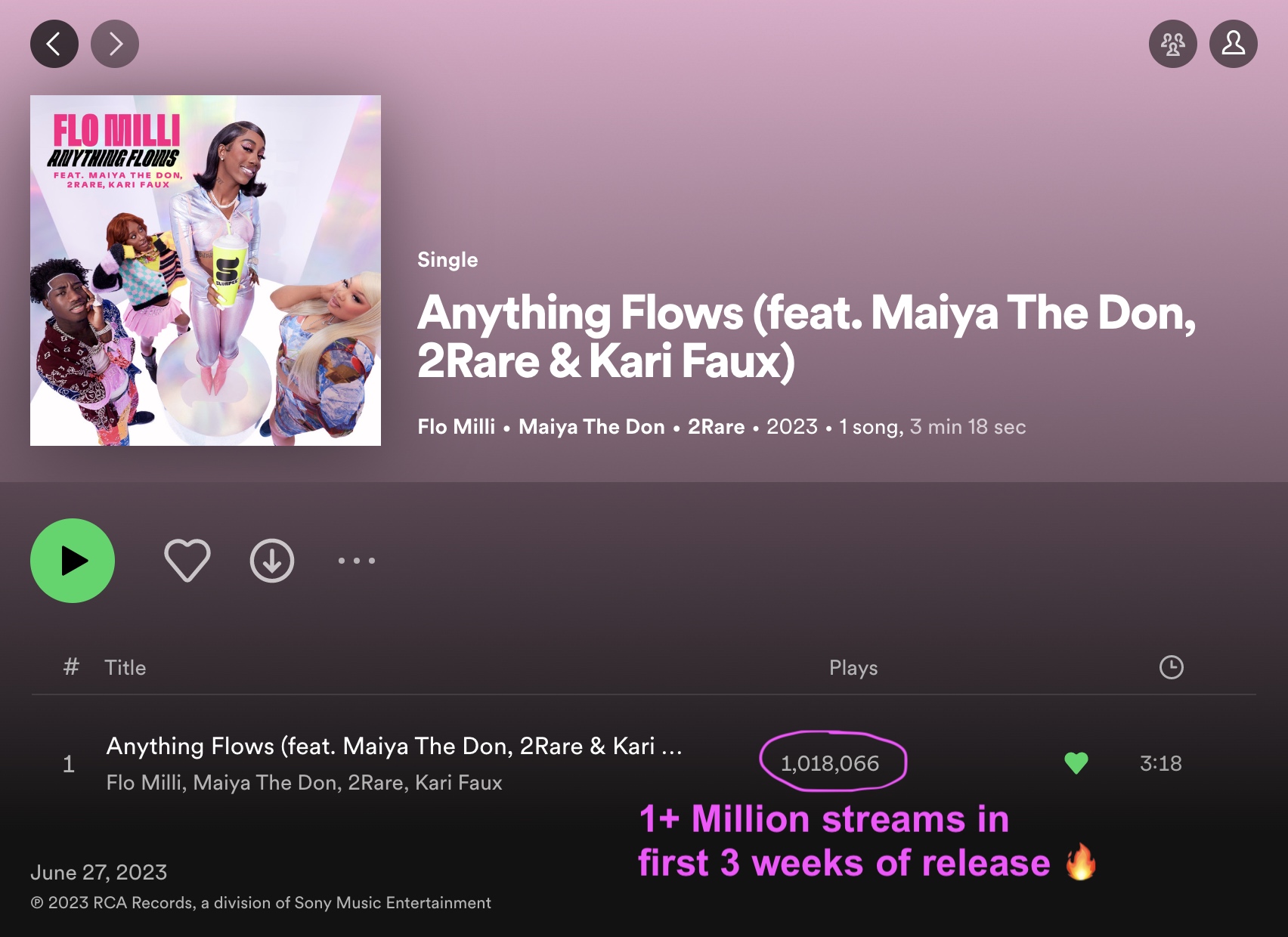
Task: Click the # column header
Action: [x=71, y=667]
